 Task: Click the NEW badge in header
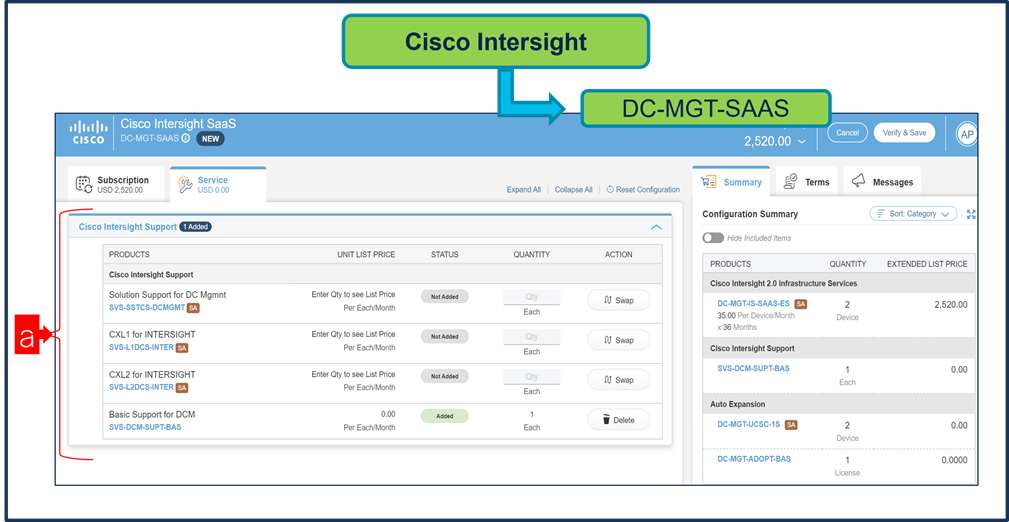coord(210,138)
